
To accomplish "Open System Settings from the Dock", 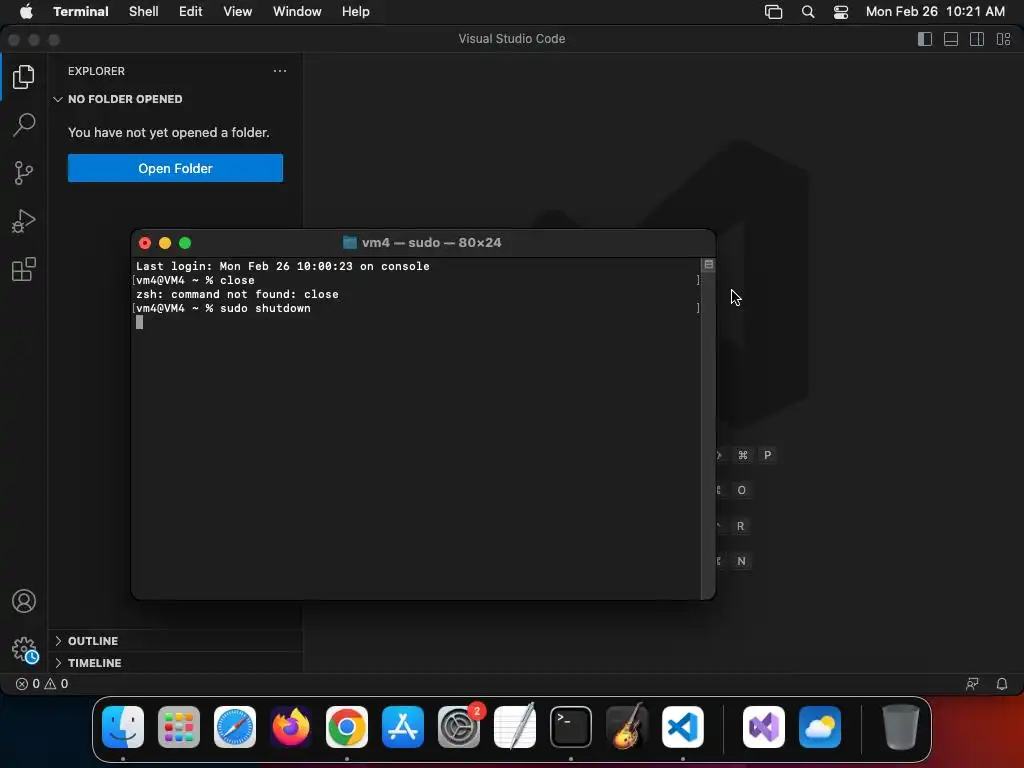I will [x=459, y=727].
